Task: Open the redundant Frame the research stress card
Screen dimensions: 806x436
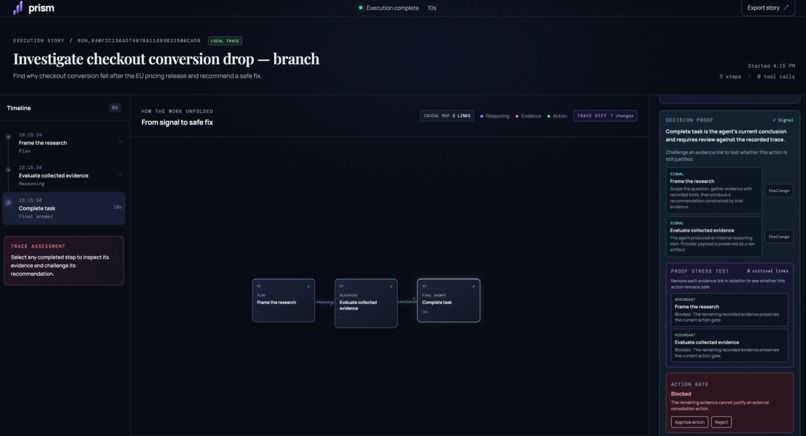Action: click(x=729, y=310)
